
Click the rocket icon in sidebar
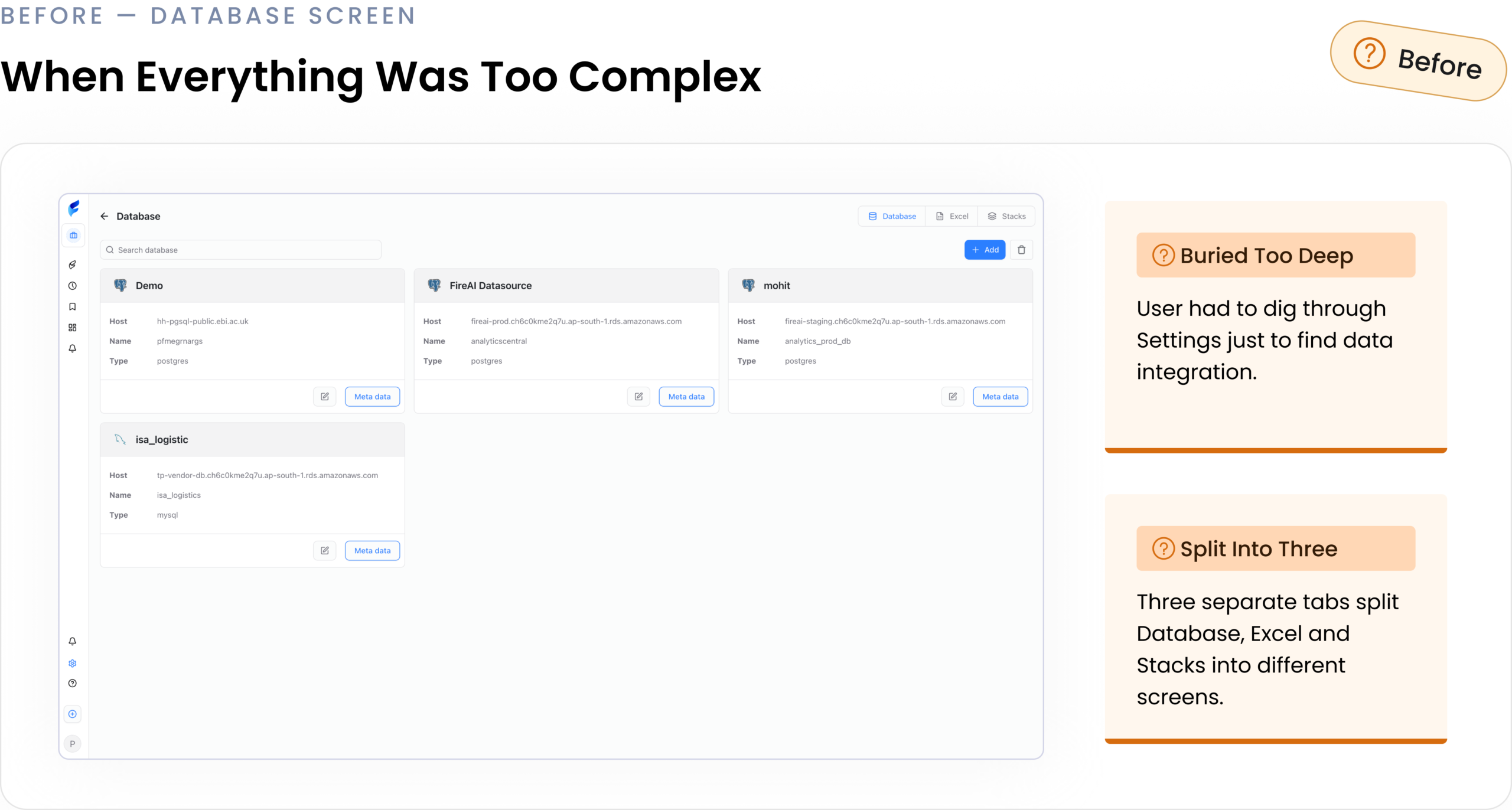[73, 264]
